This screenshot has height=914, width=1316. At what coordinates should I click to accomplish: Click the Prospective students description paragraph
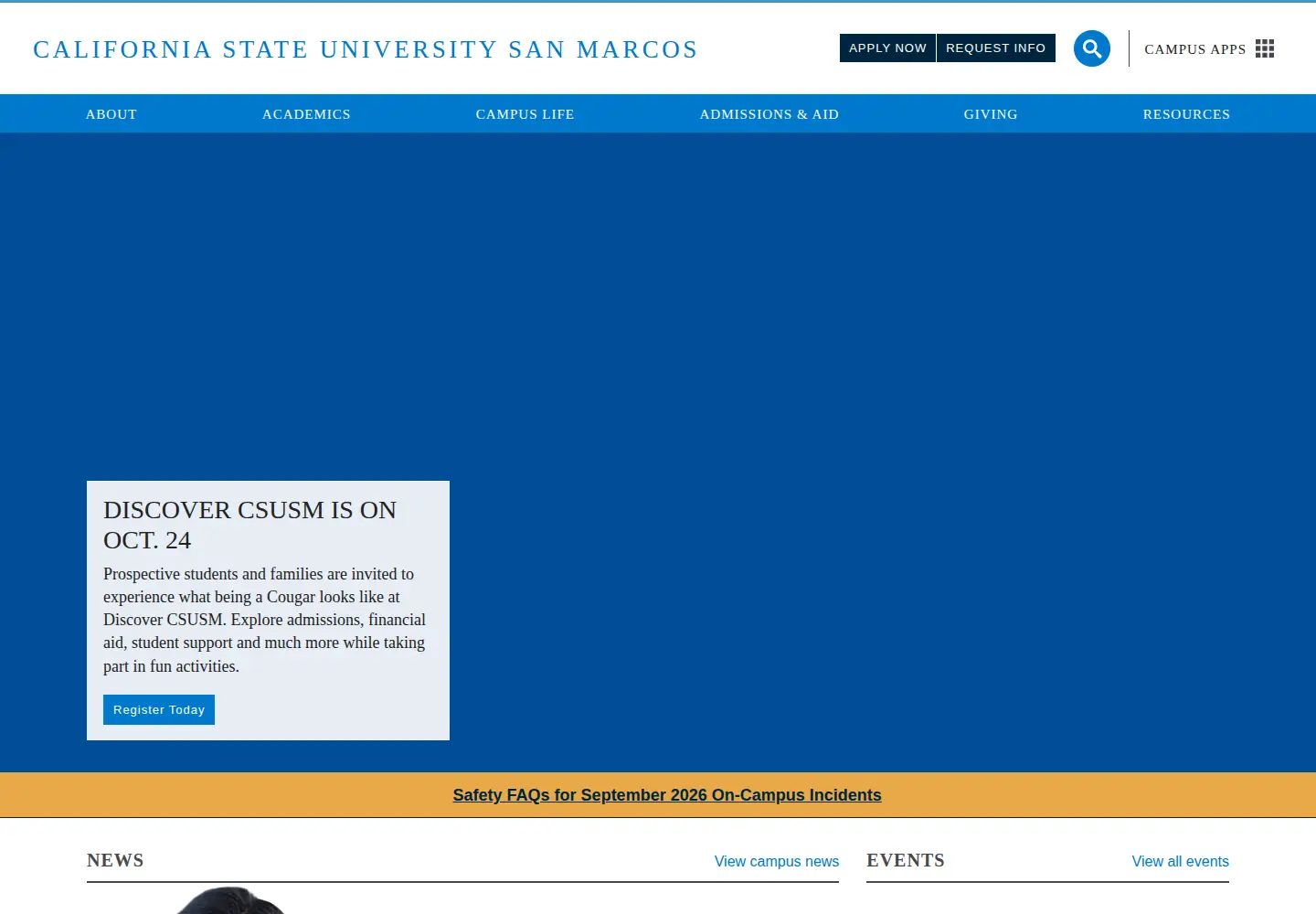tap(265, 620)
